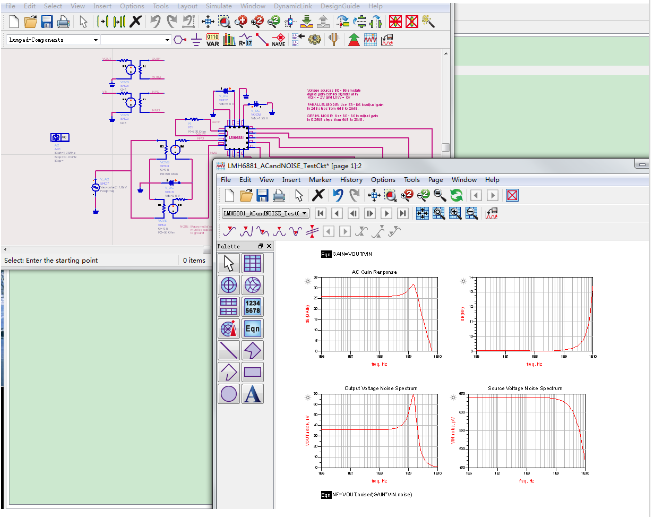Image resolution: width=651 pixels, height=517 pixels.
Task: Open Marker menu in data display window
Action: [x=320, y=180]
